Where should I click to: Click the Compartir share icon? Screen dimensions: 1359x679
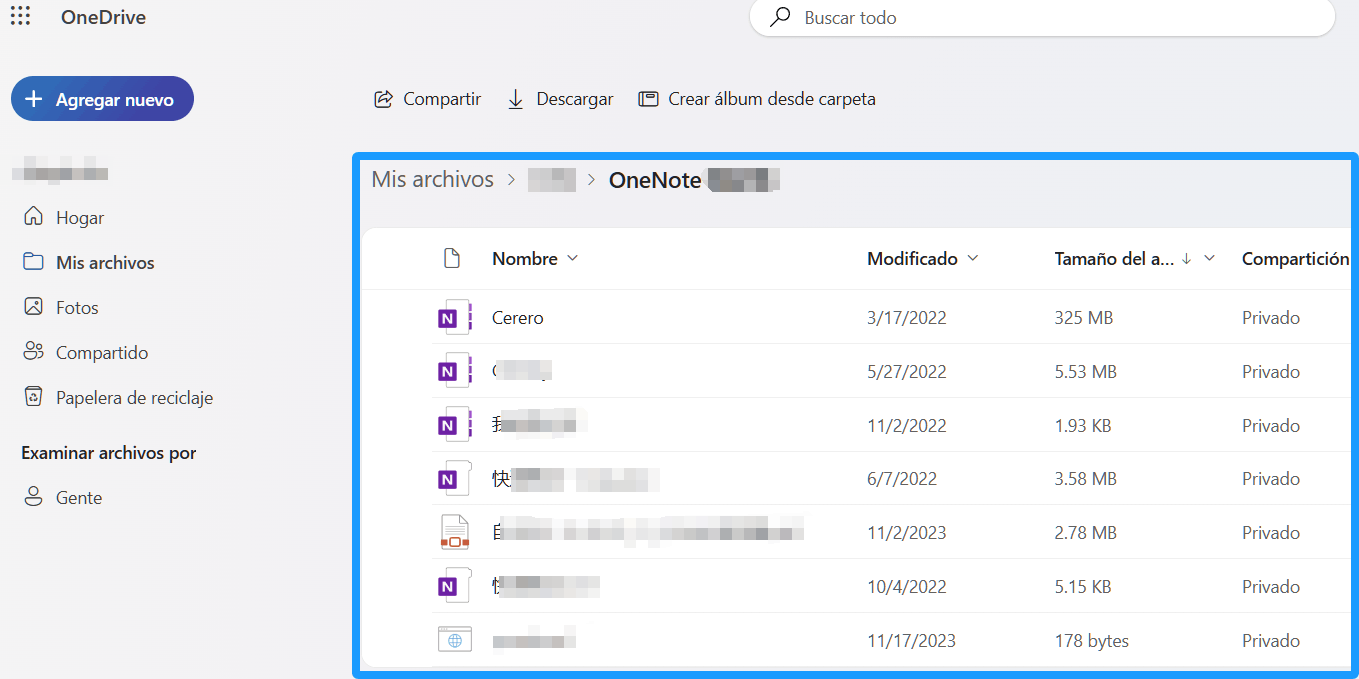382,99
